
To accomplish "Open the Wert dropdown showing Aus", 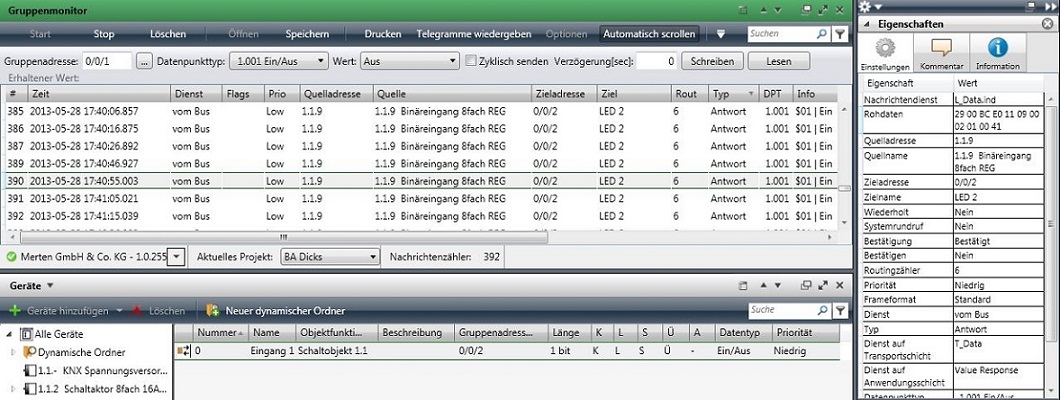I will (x=408, y=61).
